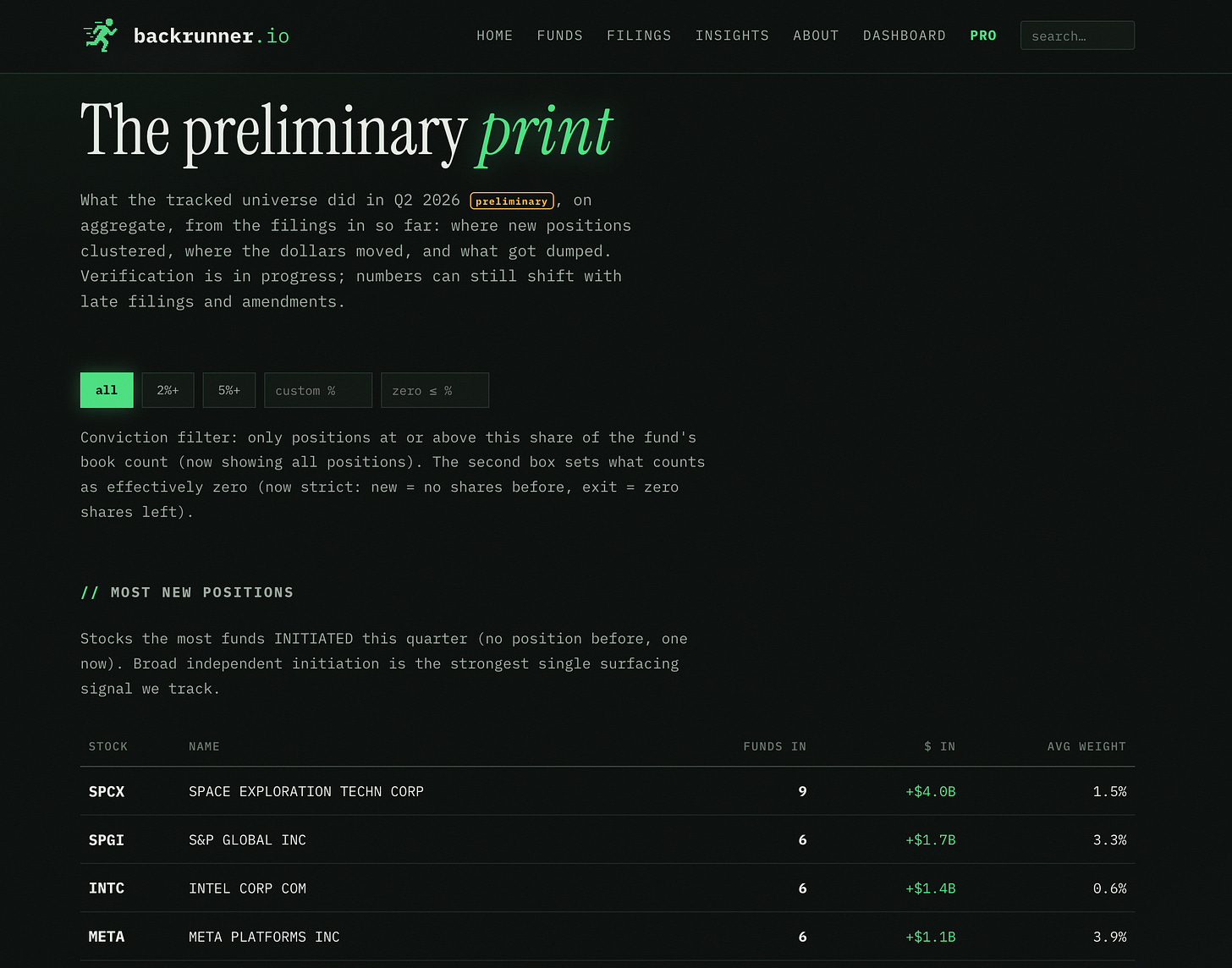This screenshot has height=968, width=1232.
Task: Click the 3.9% average weight cell
Action: (x=1109, y=937)
